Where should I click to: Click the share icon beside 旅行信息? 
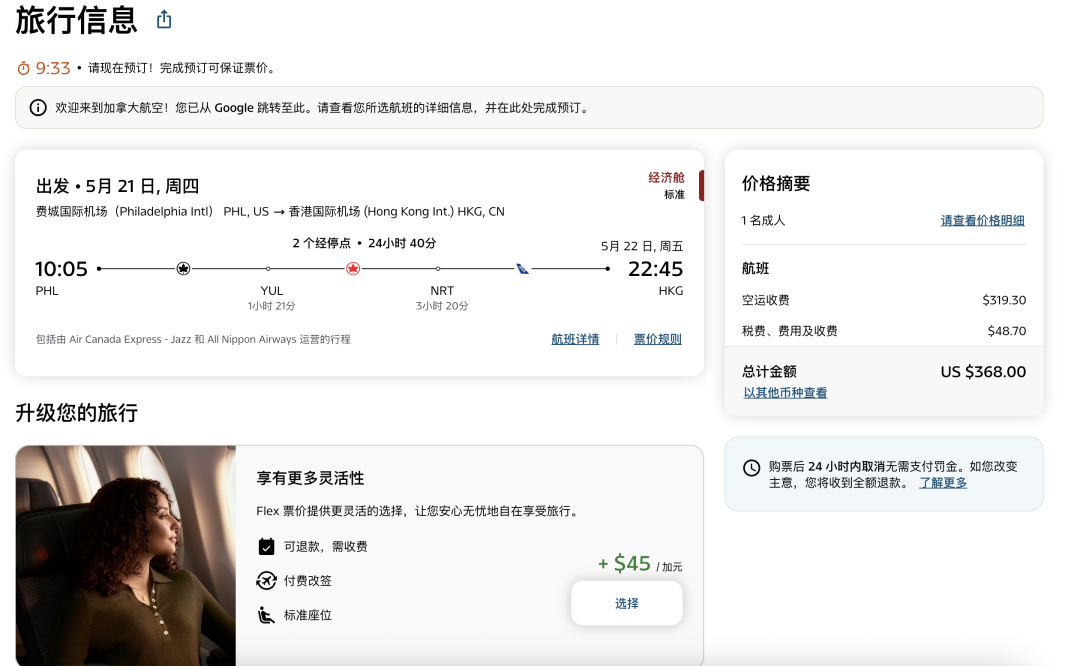[164, 20]
